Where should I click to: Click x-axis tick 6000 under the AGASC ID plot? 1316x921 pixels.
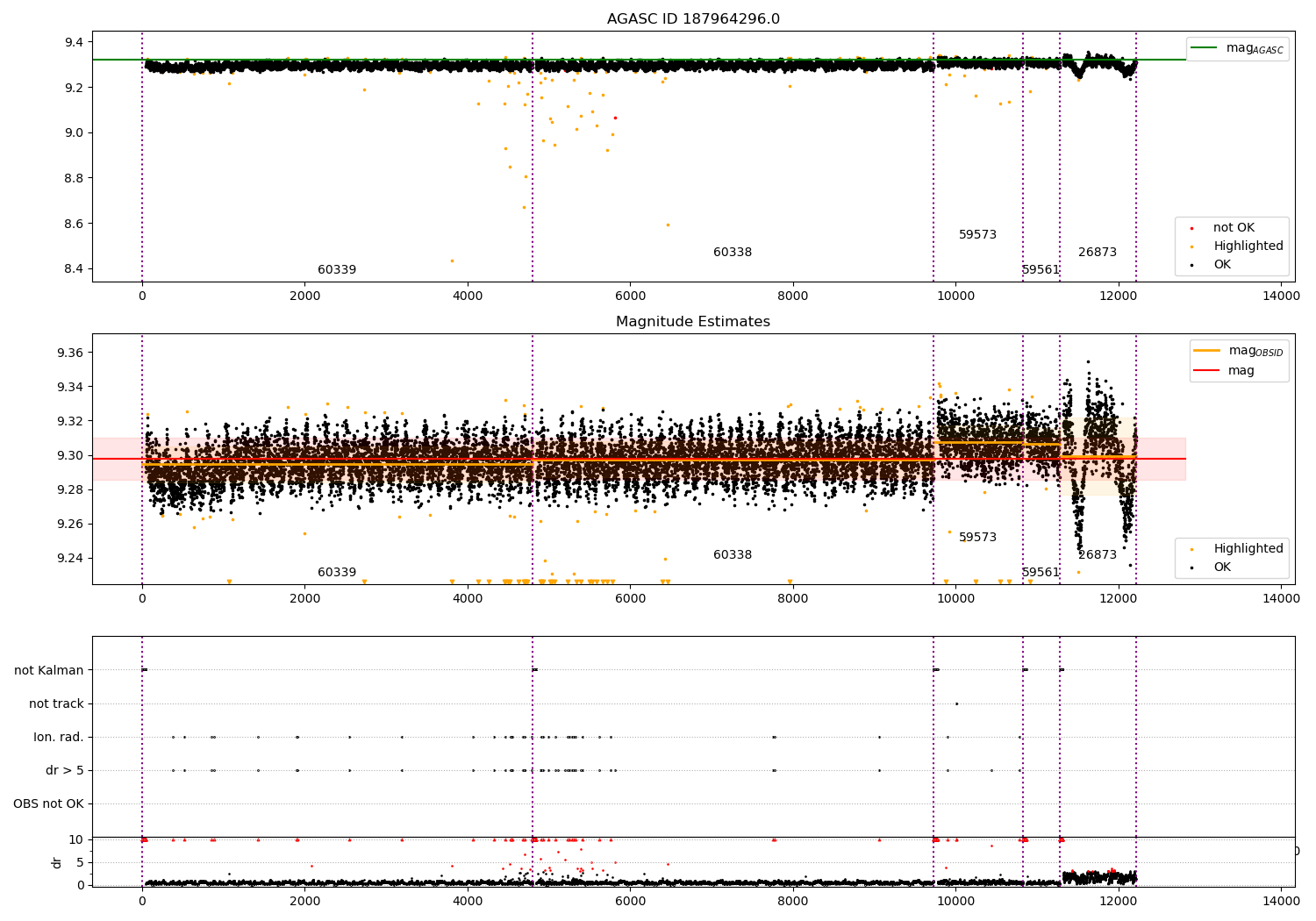tap(630, 296)
